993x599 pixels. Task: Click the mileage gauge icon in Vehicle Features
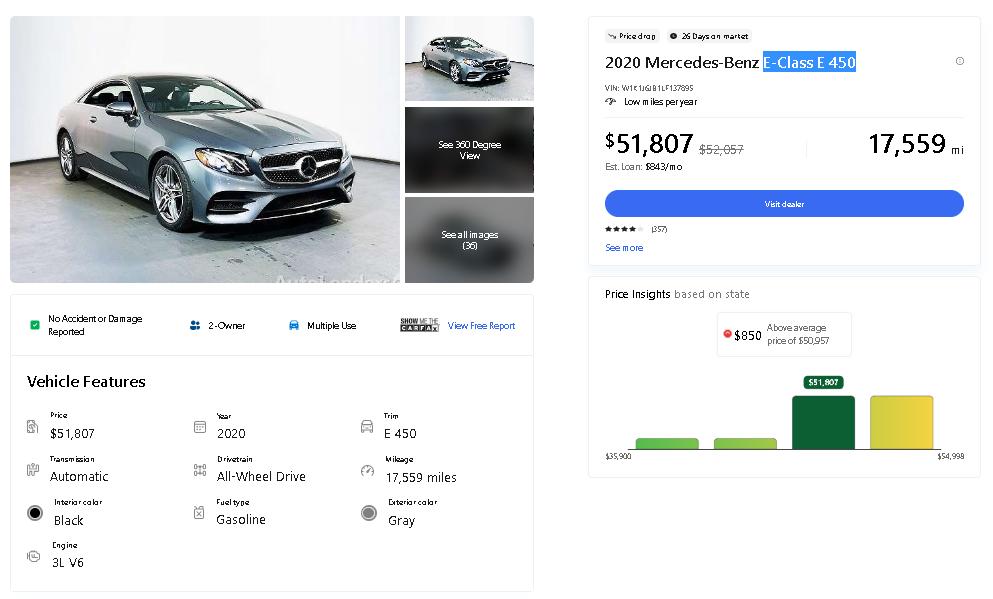click(x=367, y=470)
